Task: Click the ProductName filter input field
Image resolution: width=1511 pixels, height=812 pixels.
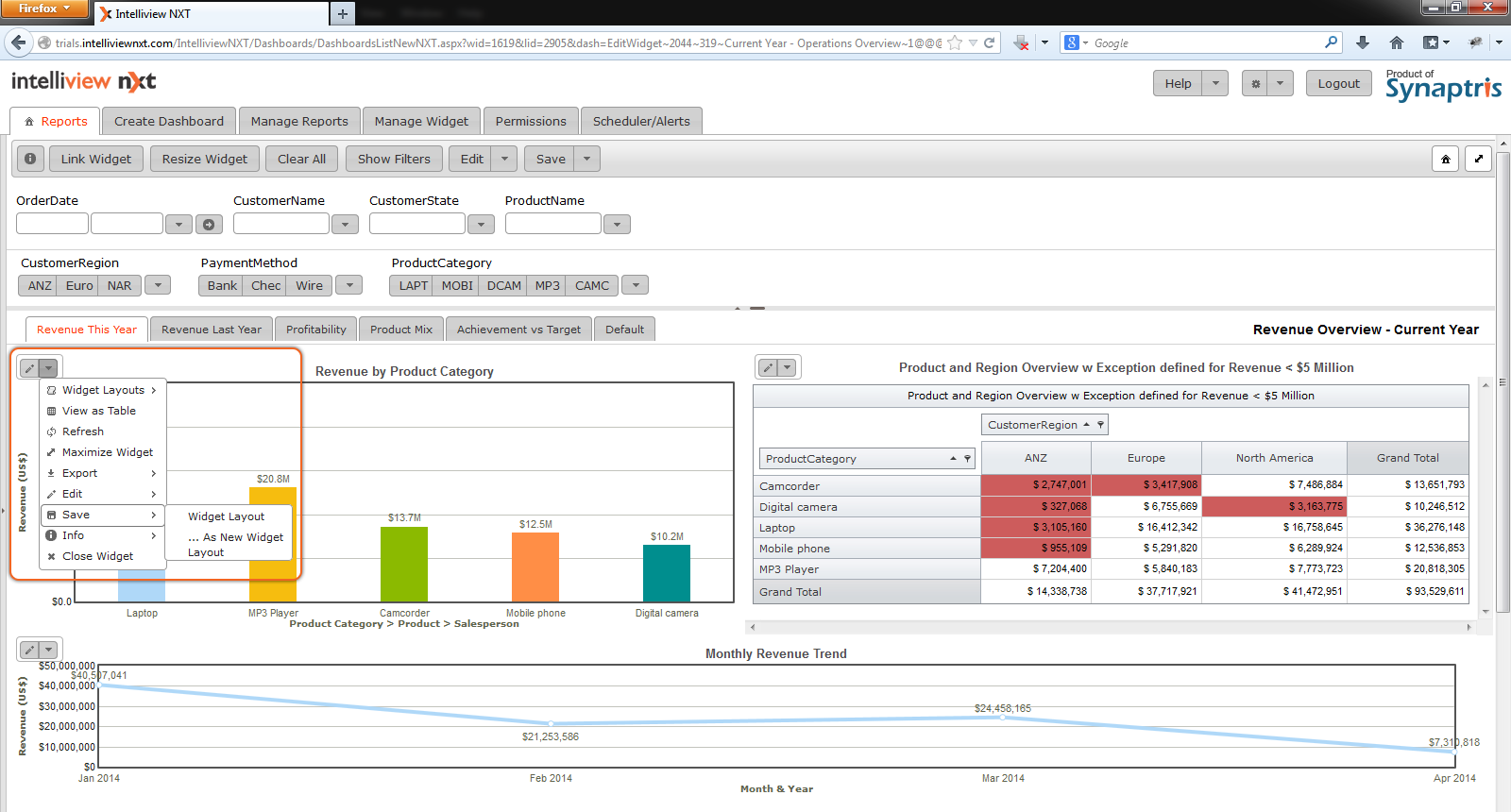Action: coord(552,225)
